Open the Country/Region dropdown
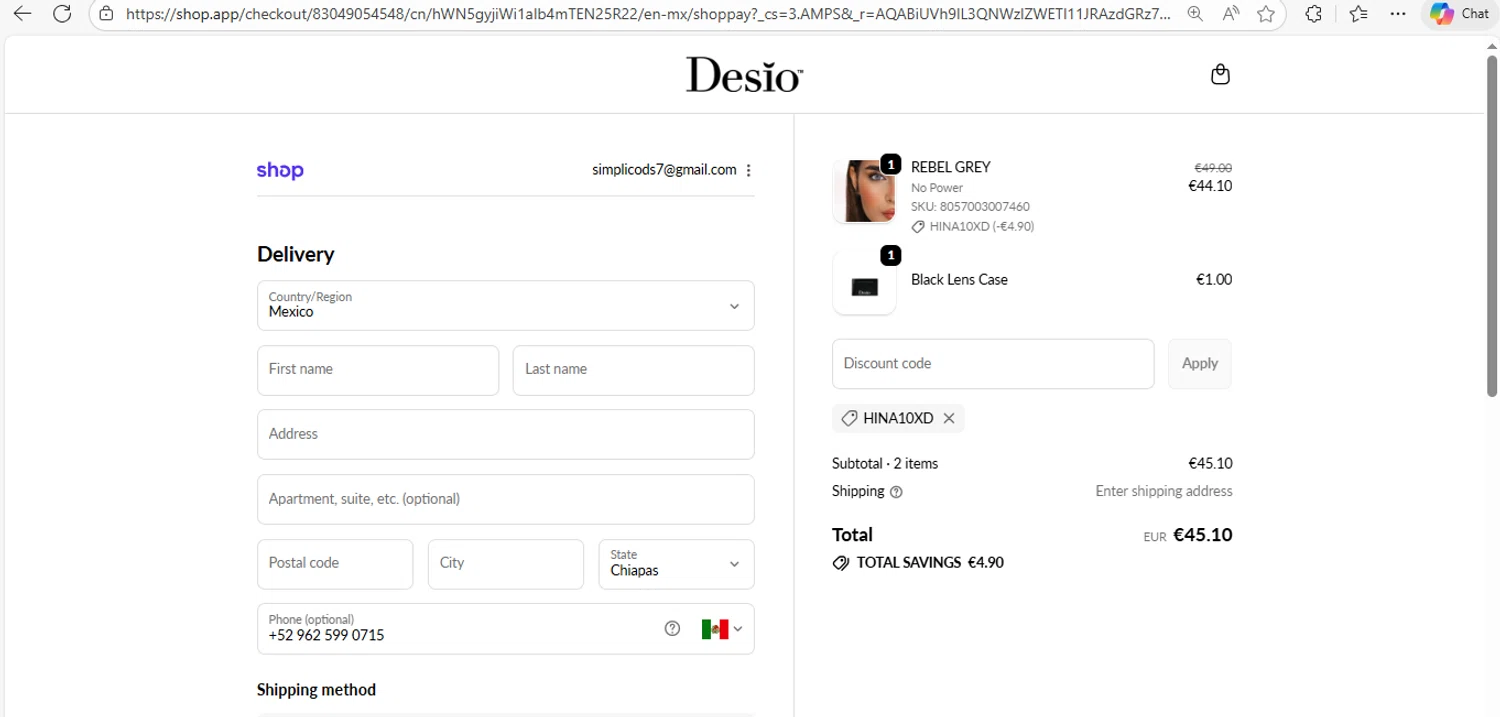1500x717 pixels. pos(506,305)
